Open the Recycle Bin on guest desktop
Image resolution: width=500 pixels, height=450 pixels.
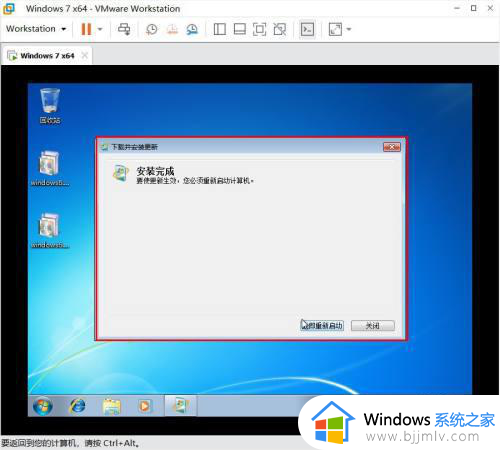coord(50,106)
